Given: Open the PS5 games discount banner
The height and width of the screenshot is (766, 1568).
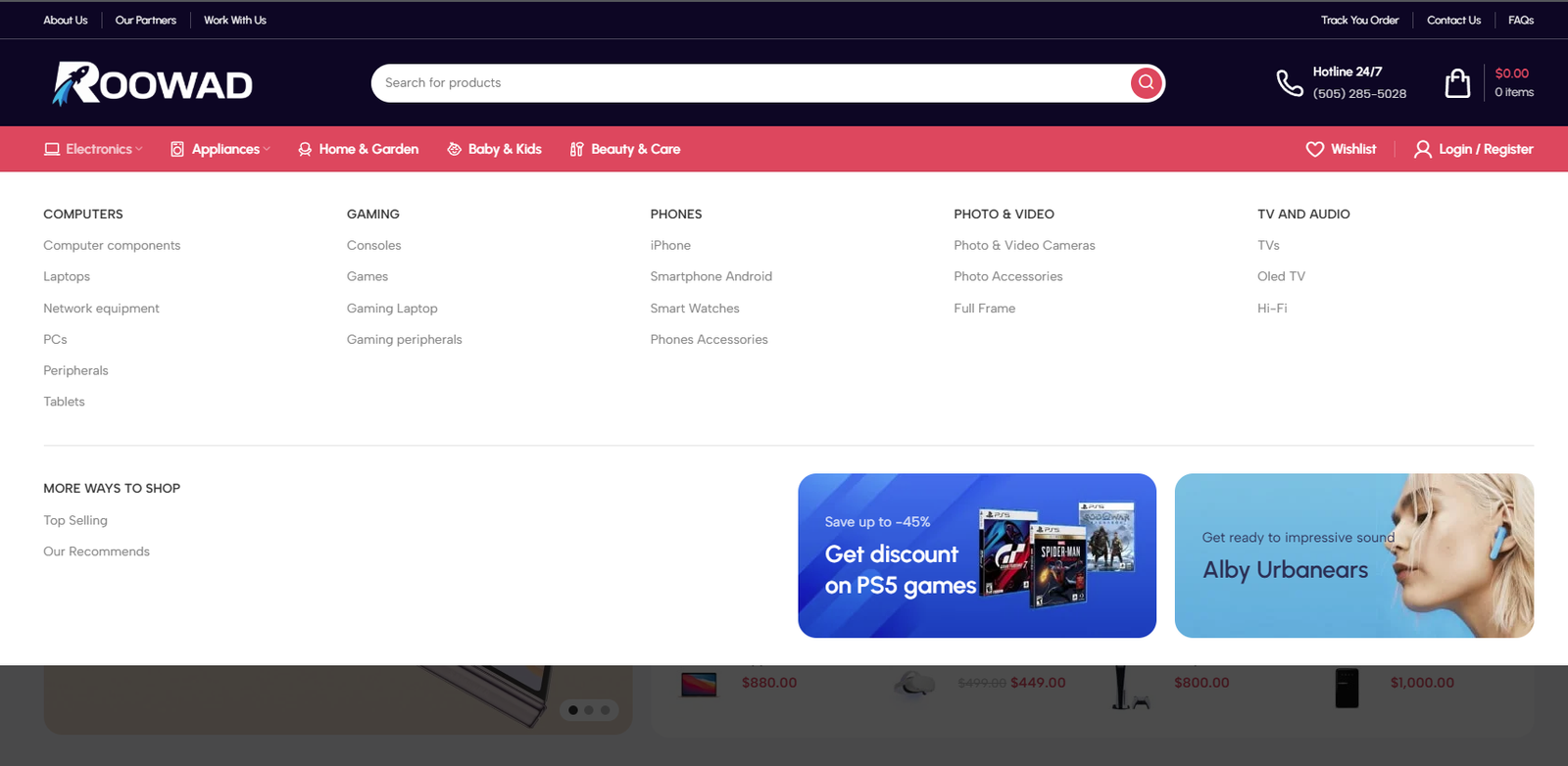Looking at the screenshot, I should tap(976, 555).
